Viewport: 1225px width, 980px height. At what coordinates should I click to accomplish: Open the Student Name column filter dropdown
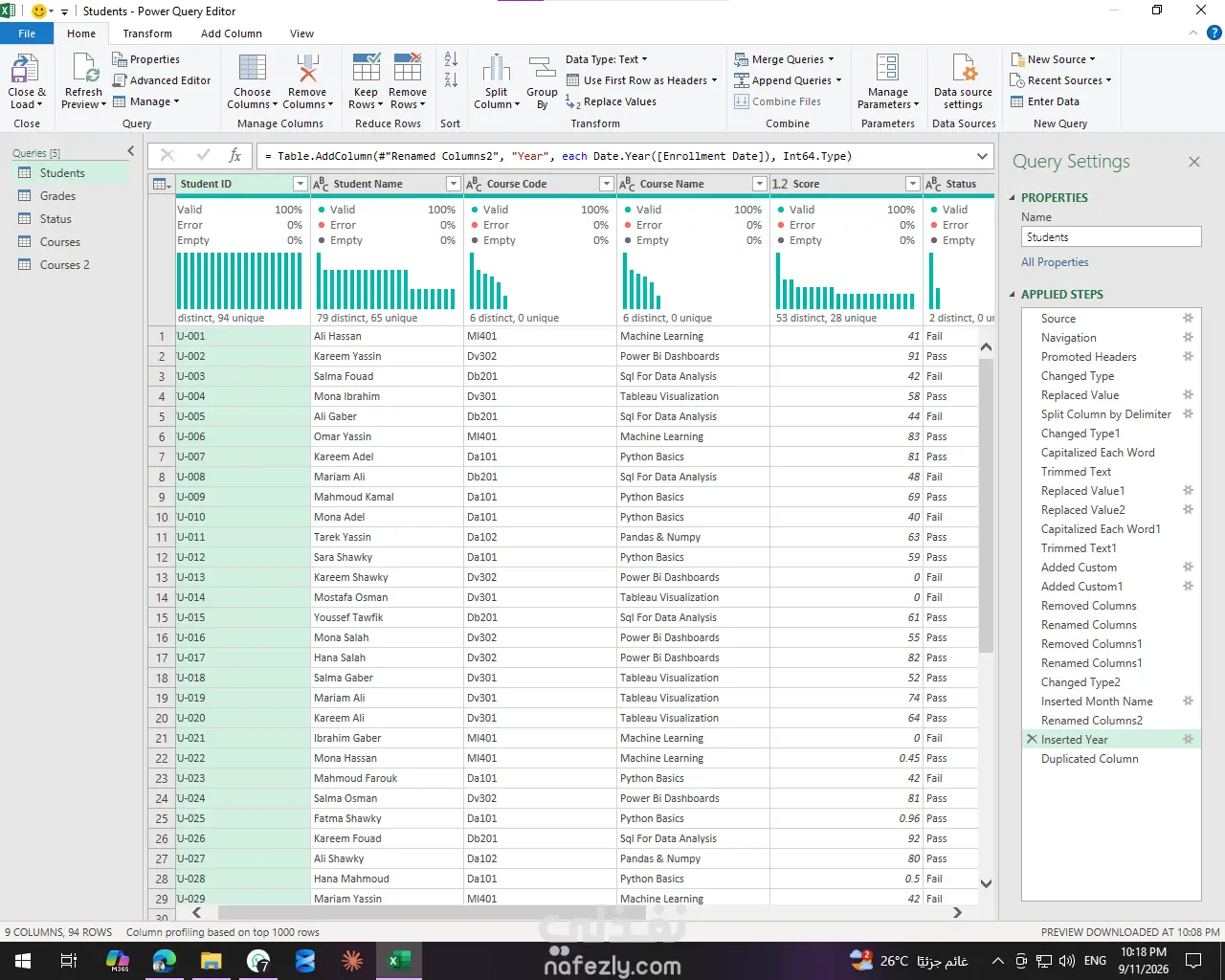tap(454, 184)
